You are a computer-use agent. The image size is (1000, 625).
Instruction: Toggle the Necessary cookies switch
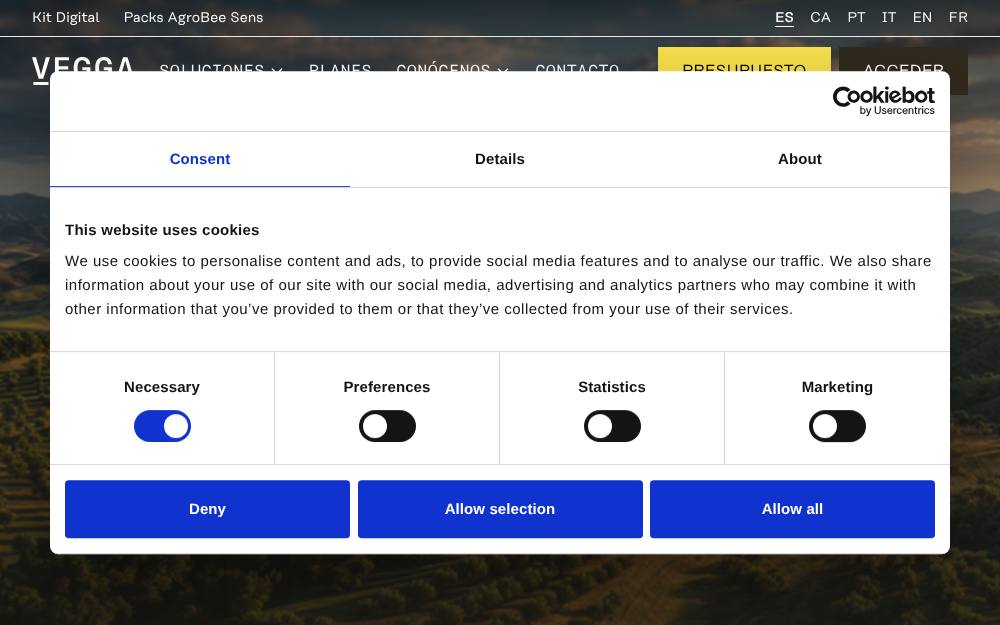coord(162,426)
